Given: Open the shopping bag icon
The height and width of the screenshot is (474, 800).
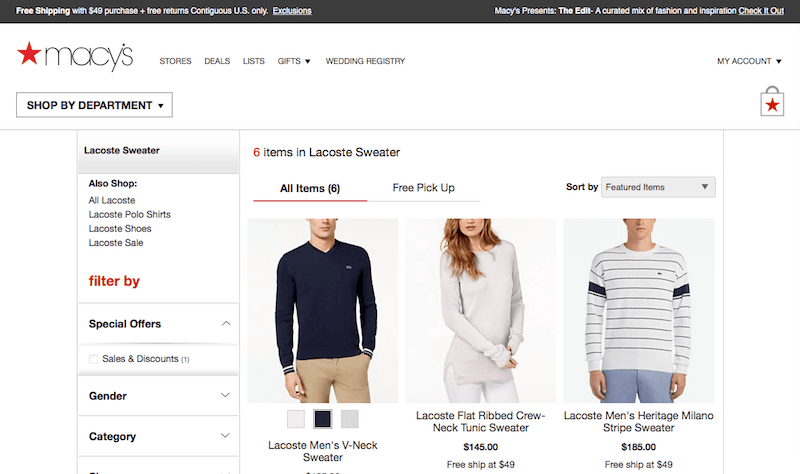Looking at the screenshot, I should [772, 102].
